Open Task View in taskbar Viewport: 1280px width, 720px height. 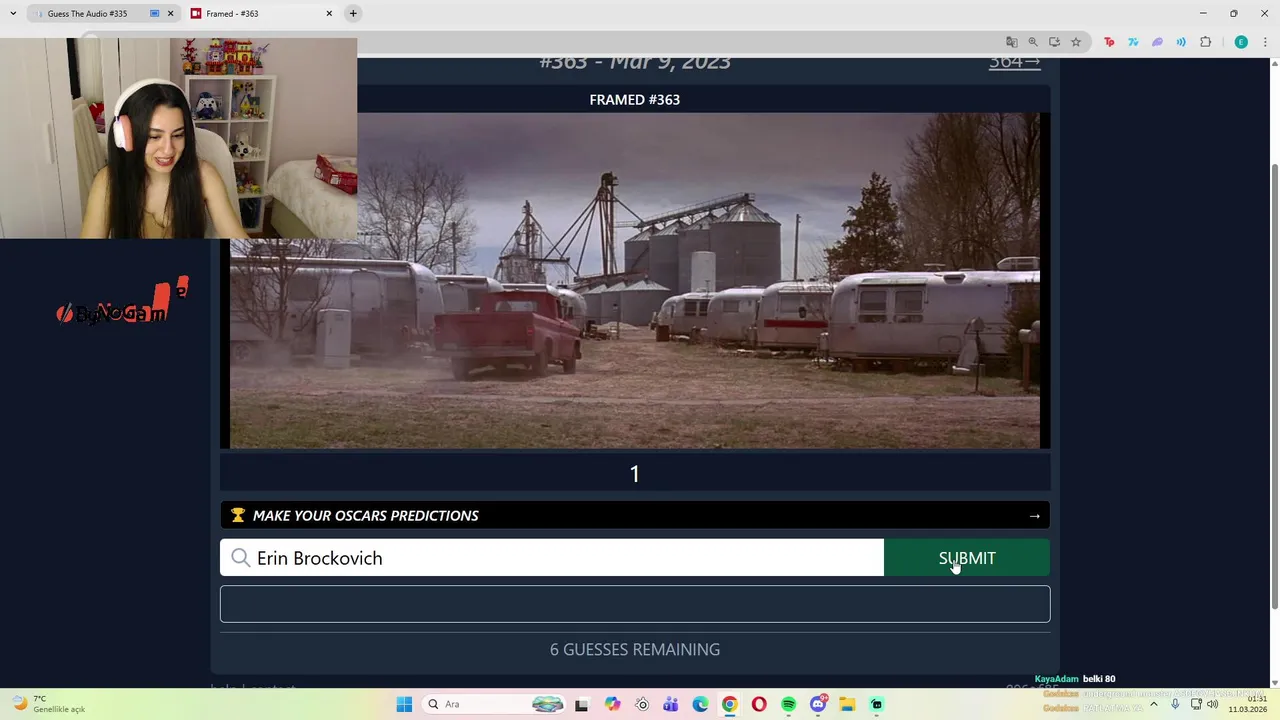(581, 704)
